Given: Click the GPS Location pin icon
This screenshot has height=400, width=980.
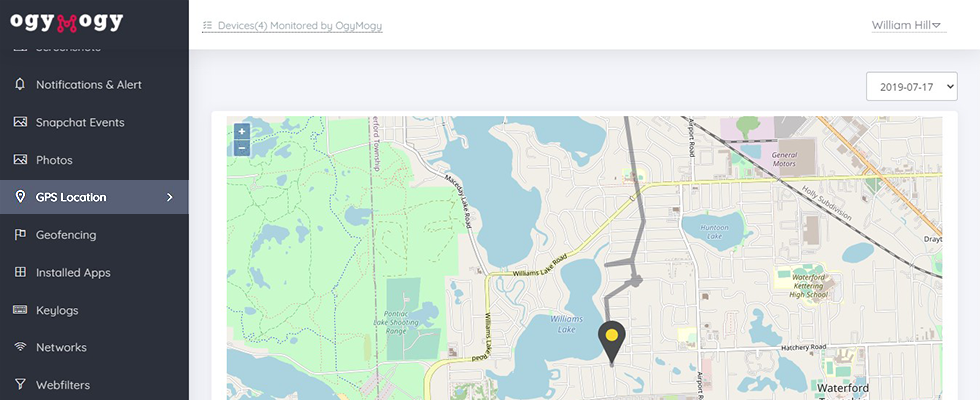Looking at the screenshot, I should tap(20, 197).
